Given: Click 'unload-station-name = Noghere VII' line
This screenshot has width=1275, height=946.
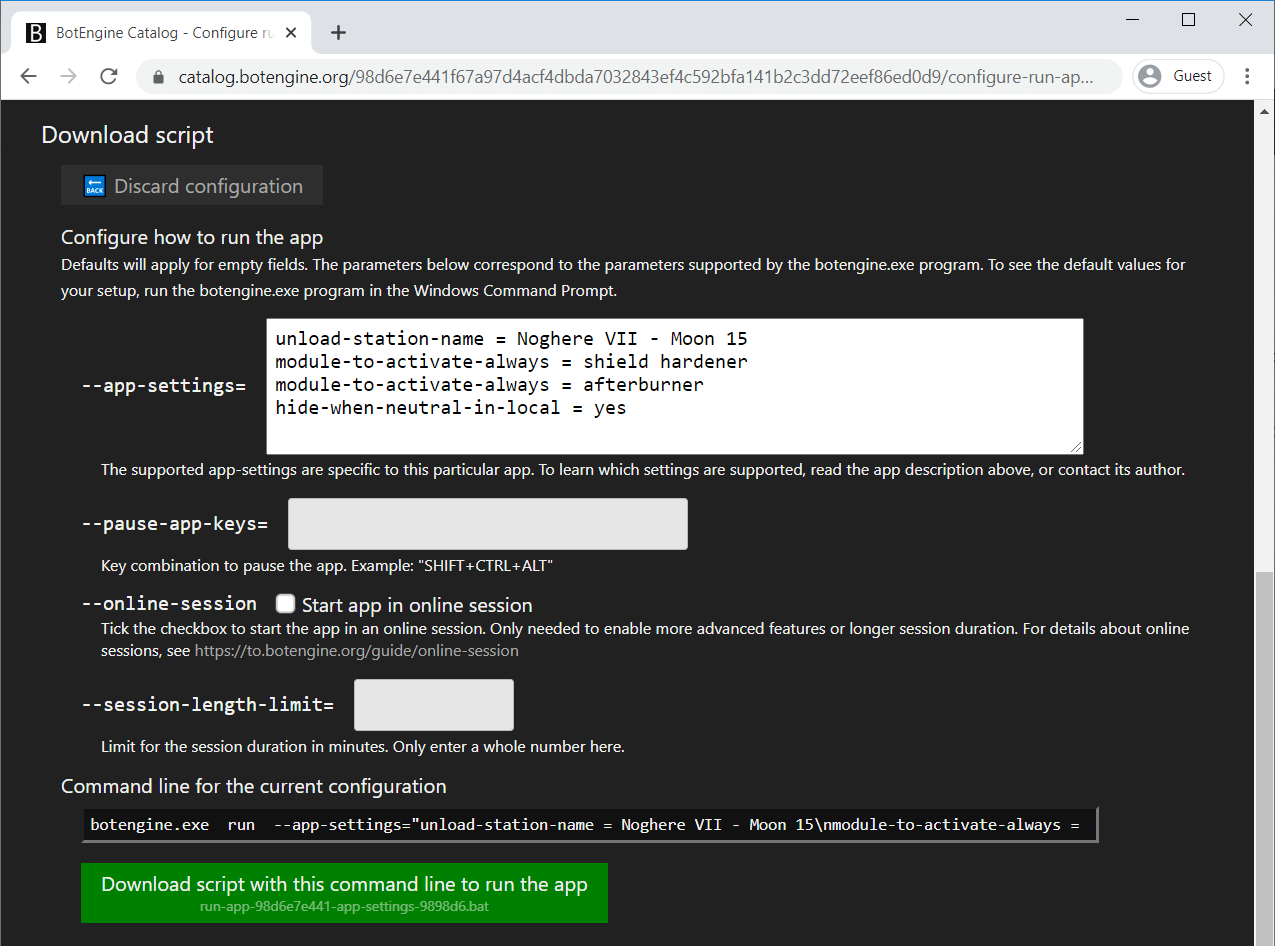Looking at the screenshot, I should point(511,339).
